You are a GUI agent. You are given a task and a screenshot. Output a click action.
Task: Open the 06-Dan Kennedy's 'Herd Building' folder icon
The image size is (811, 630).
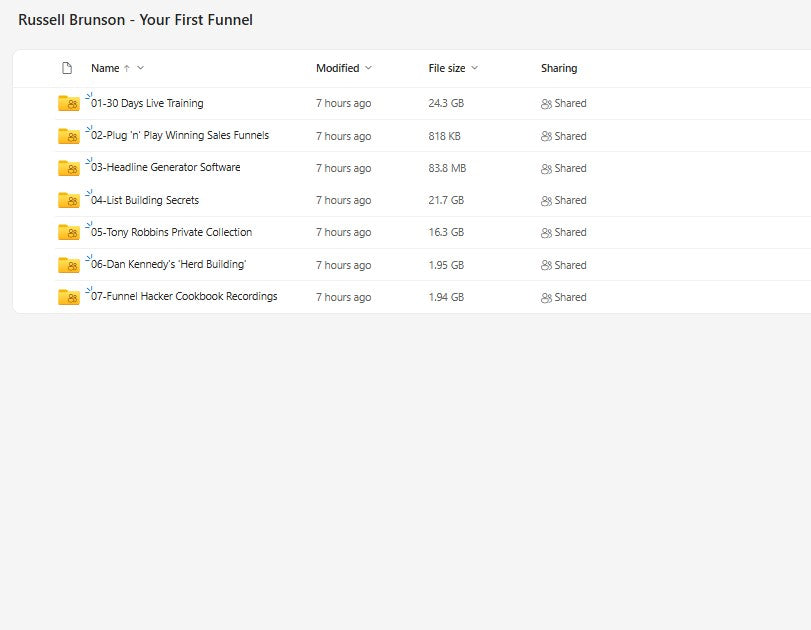pos(69,265)
